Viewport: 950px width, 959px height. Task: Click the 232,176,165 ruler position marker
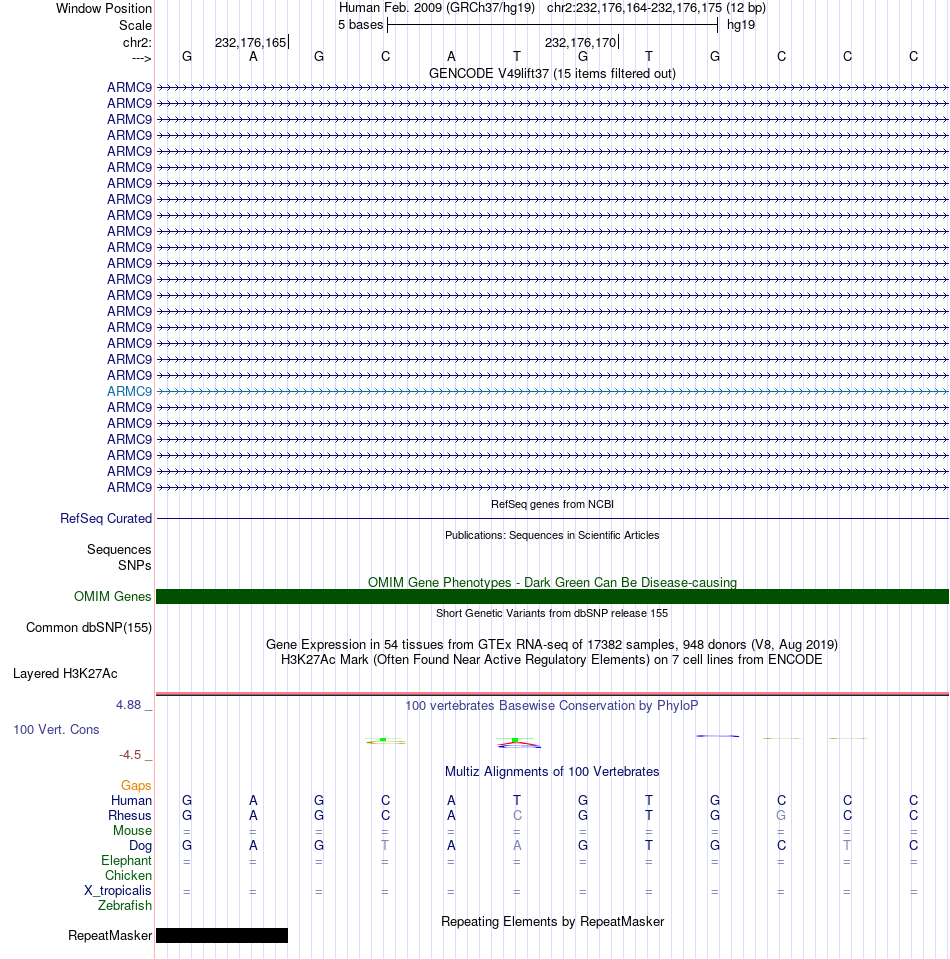[x=251, y=42]
